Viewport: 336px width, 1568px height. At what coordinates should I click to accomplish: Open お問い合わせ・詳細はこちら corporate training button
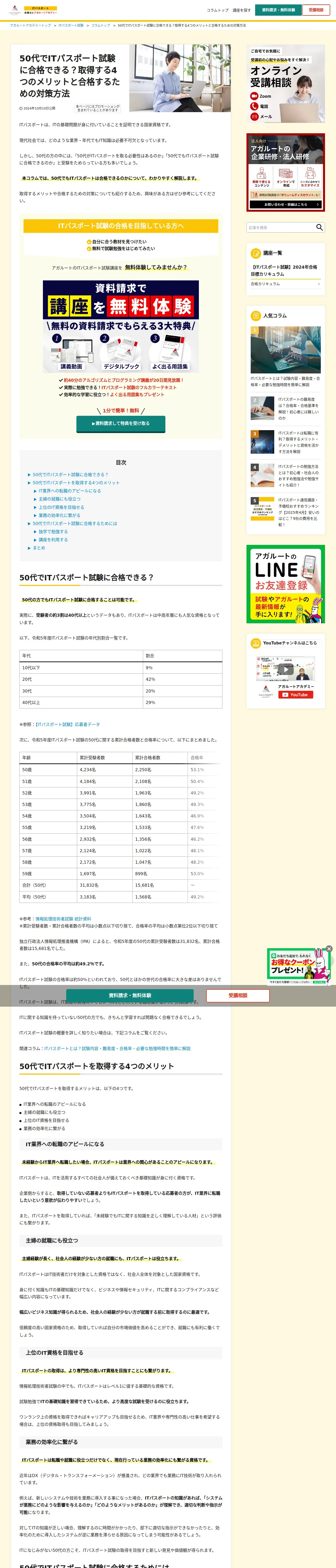(x=285, y=205)
